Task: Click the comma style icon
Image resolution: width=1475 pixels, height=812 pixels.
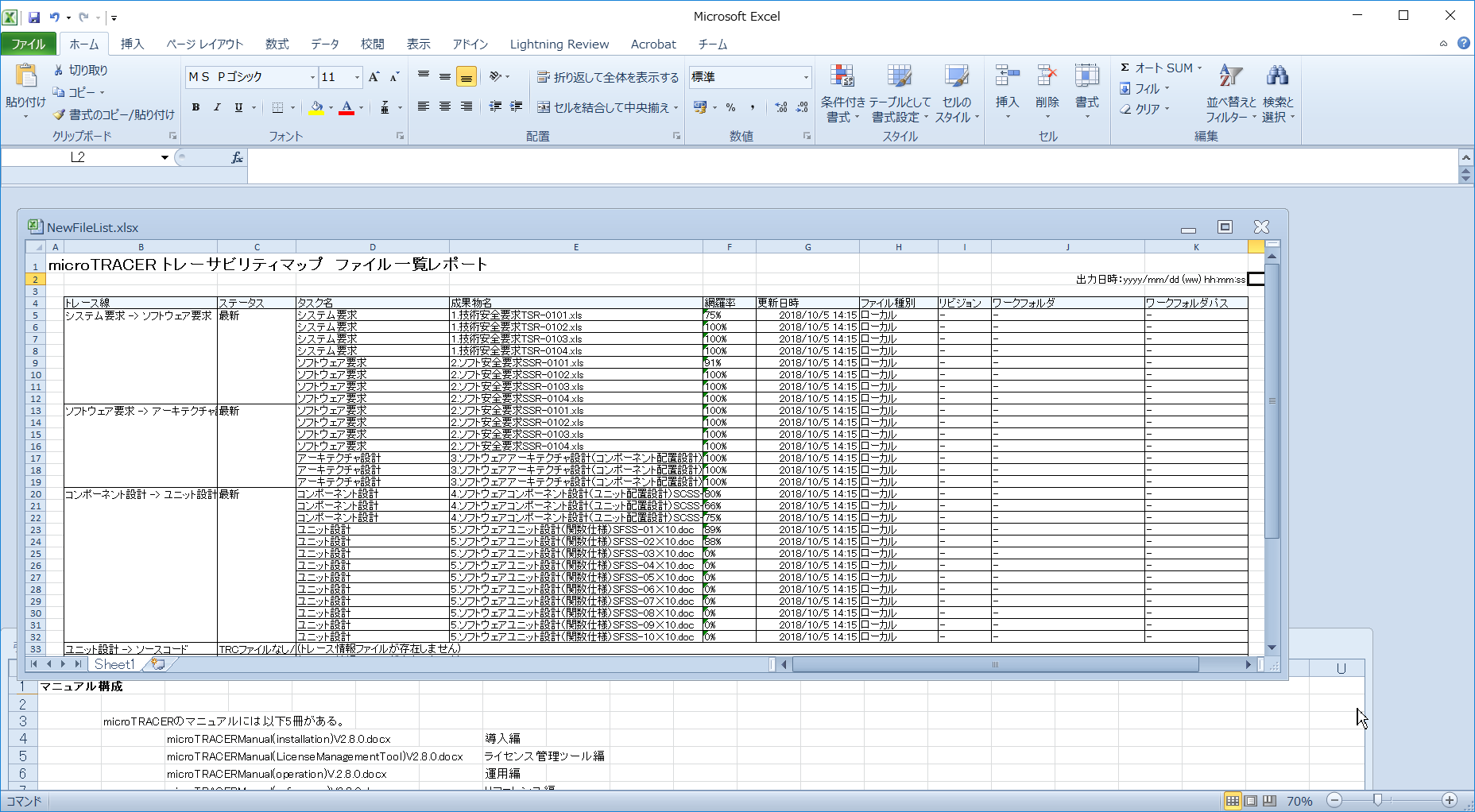Action: pyautogui.click(x=752, y=107)
